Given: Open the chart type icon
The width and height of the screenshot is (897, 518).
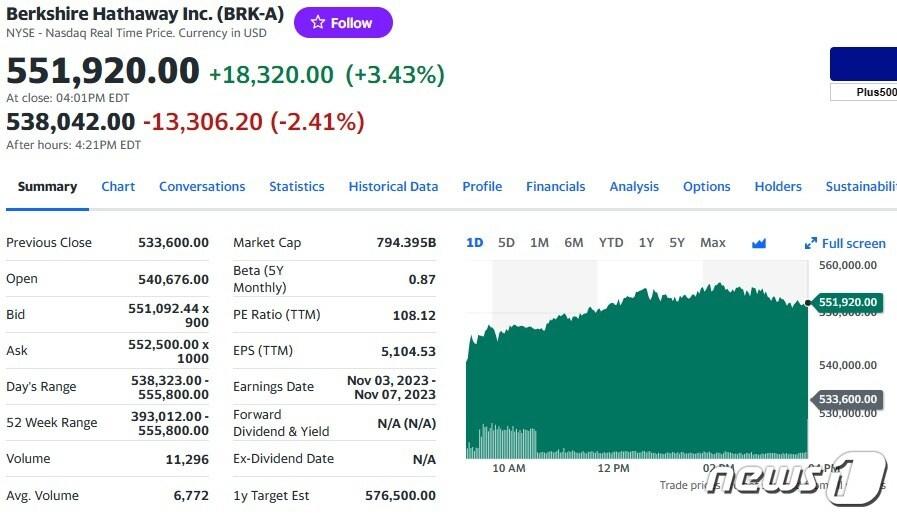Looking at the screenshot, I should pos(758,243).
